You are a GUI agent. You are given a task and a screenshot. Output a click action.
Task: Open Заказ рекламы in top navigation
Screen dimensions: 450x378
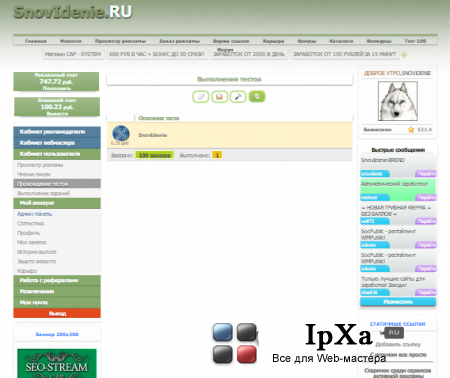click(x=179, y=41)
